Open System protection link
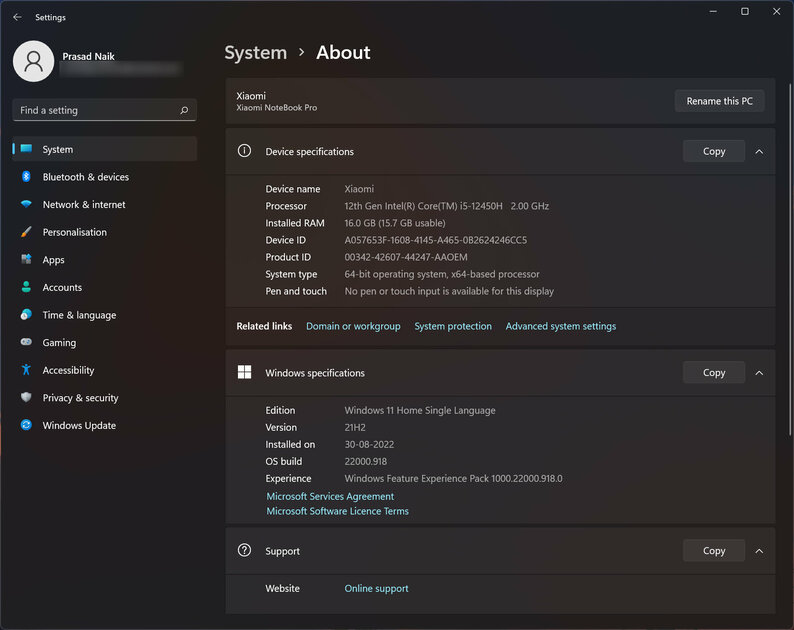 tap(453, 326)
